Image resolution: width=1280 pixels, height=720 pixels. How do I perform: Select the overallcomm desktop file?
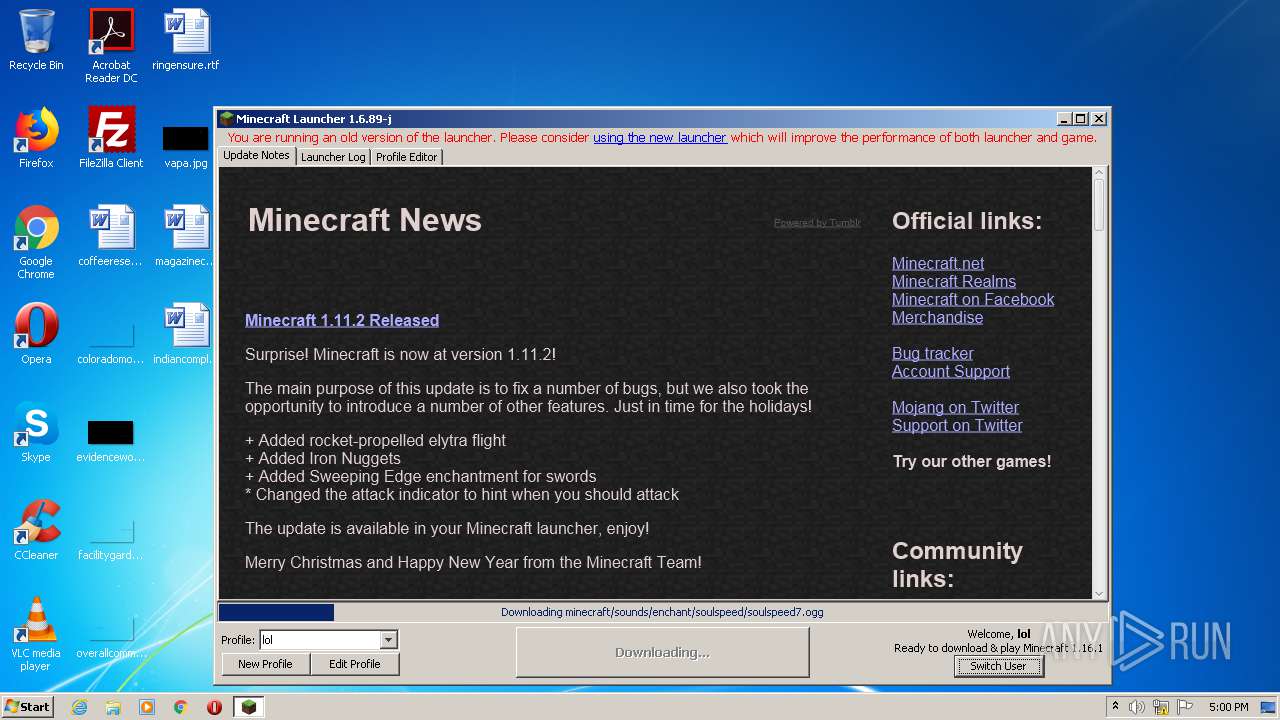[x=111, y=636]
